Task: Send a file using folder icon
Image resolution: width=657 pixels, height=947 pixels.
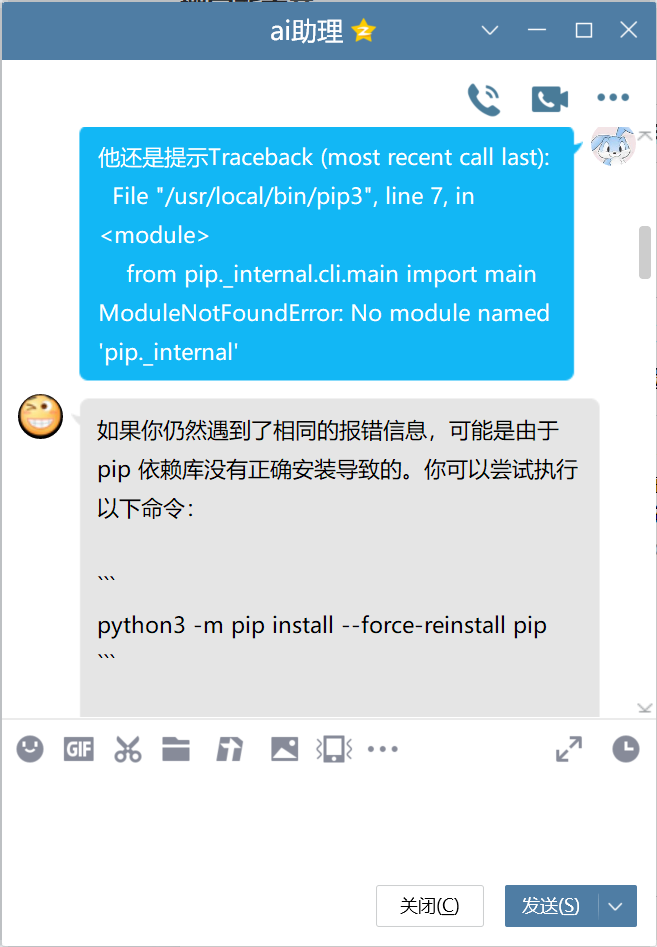Action: [x=176, y=750]
